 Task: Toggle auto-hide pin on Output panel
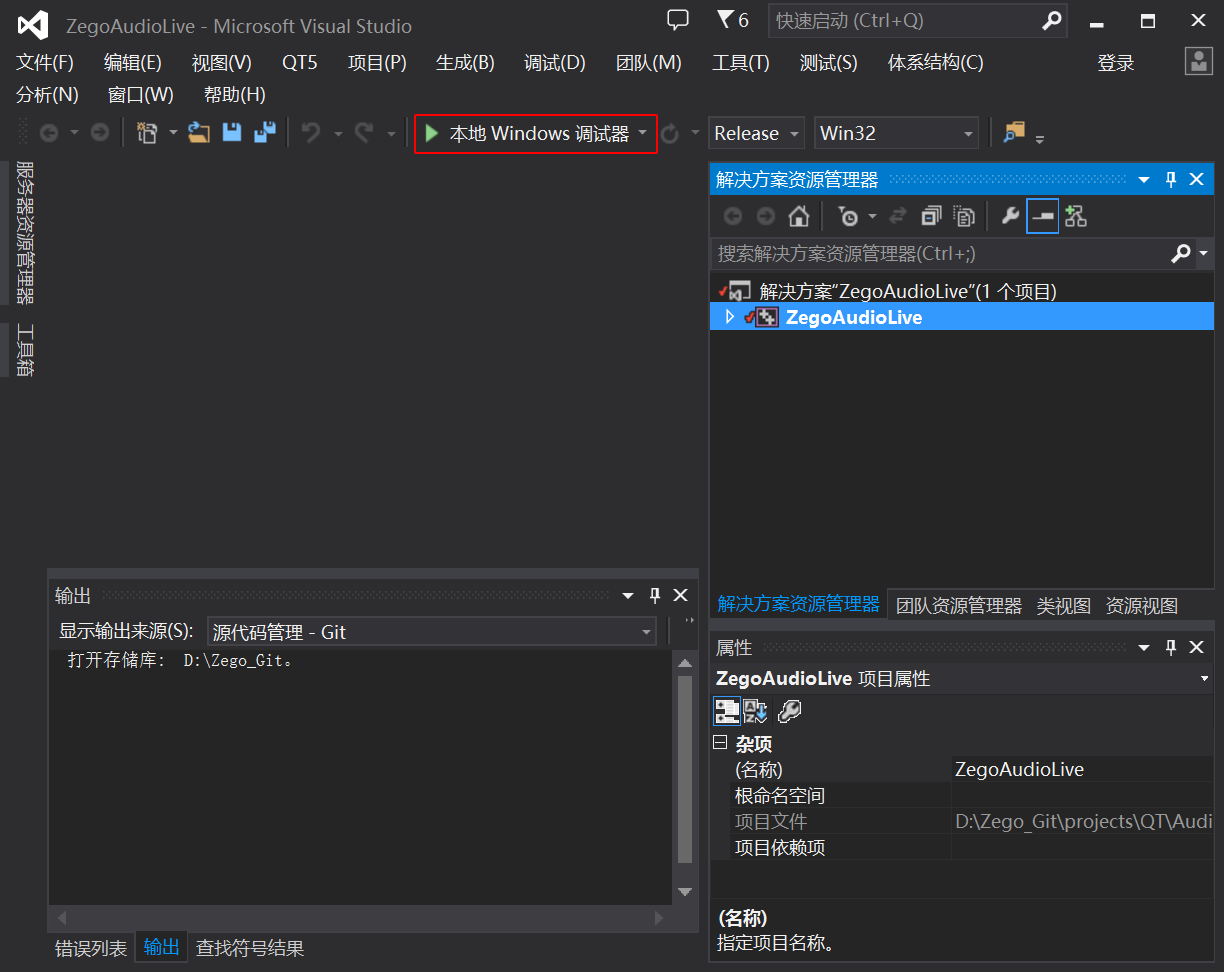click(x=655, y=595)
